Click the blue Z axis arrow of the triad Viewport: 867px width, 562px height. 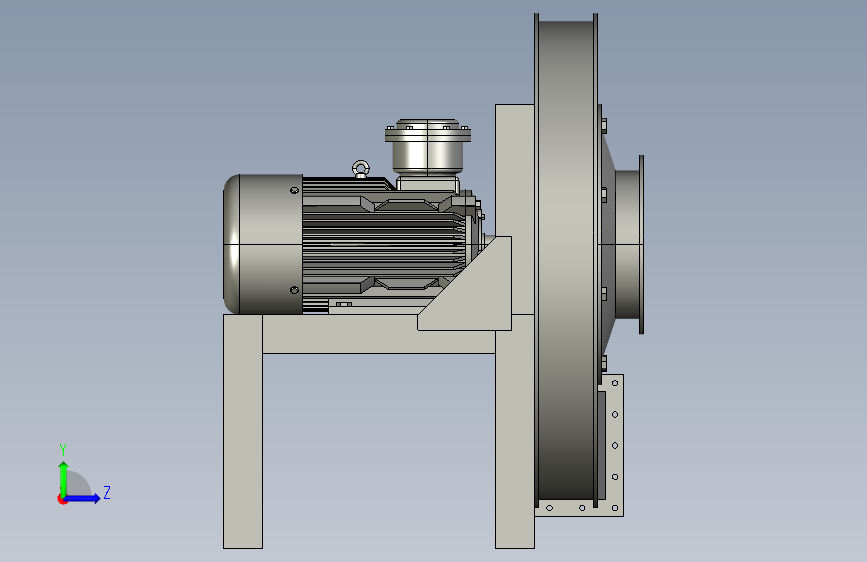[x=83, y=498]
